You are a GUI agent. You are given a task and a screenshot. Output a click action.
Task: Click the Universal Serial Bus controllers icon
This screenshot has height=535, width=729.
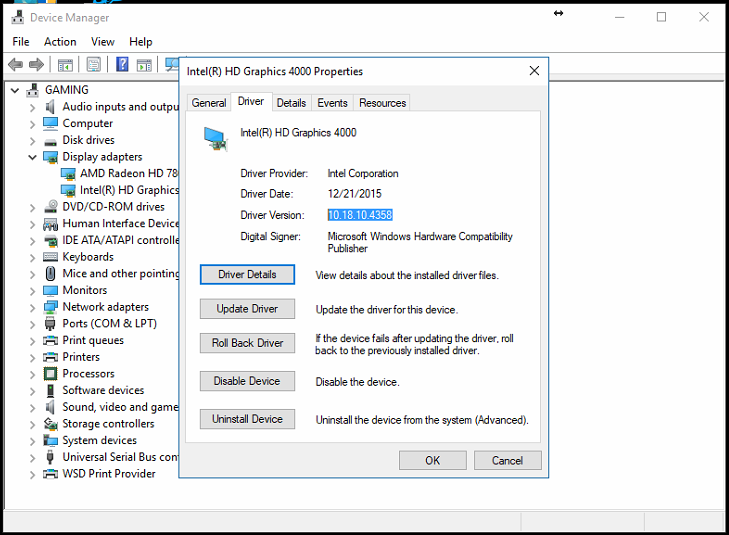pyautogui.click(x=50, y=457)
